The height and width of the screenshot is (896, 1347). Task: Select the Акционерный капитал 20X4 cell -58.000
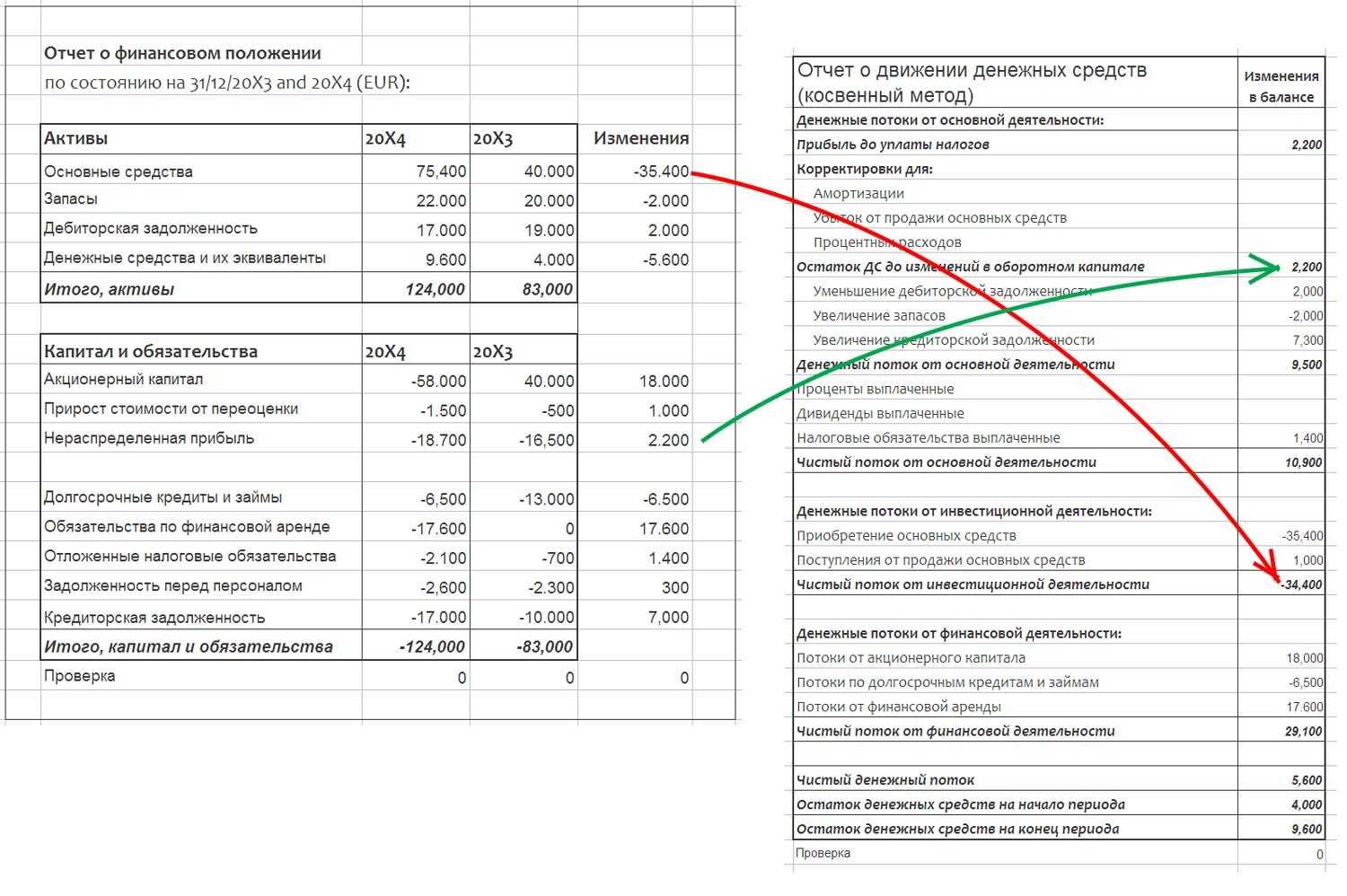coord(438,381)
